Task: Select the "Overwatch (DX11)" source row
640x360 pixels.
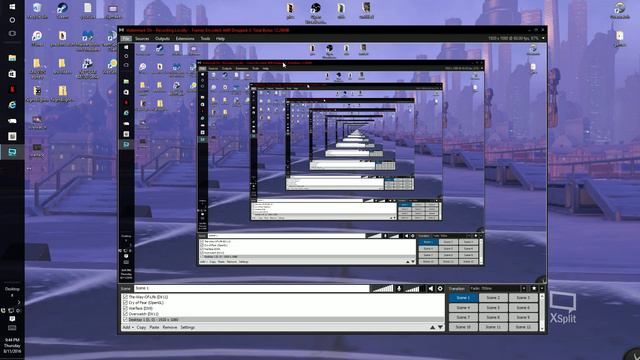Action: 284,314
